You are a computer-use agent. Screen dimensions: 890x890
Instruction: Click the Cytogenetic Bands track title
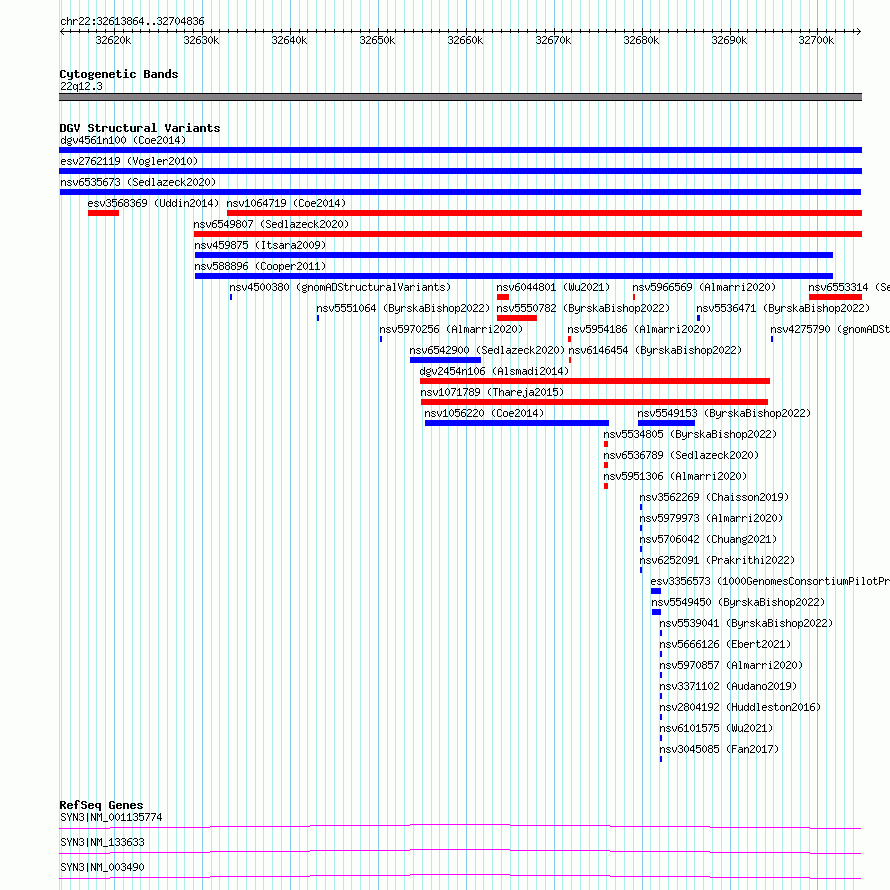119,74
